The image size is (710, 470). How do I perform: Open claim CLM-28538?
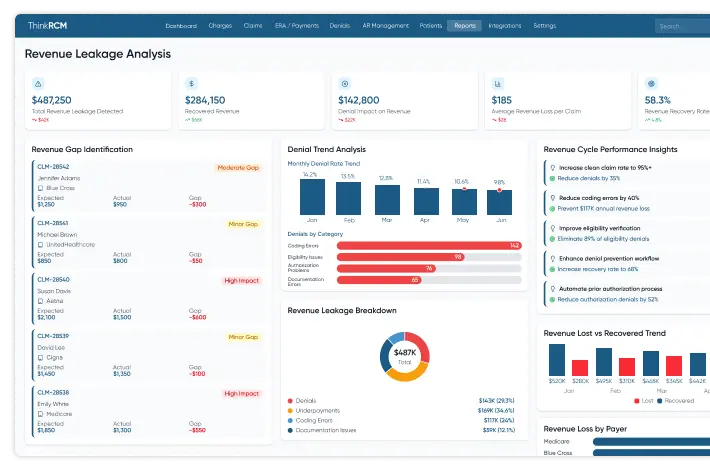[53, 393]
